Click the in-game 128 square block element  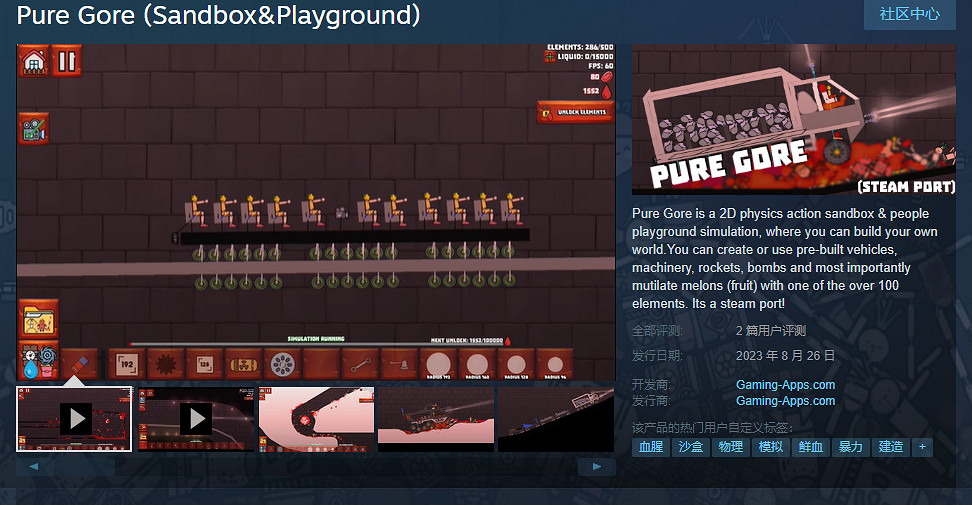(x=205, y=364)
